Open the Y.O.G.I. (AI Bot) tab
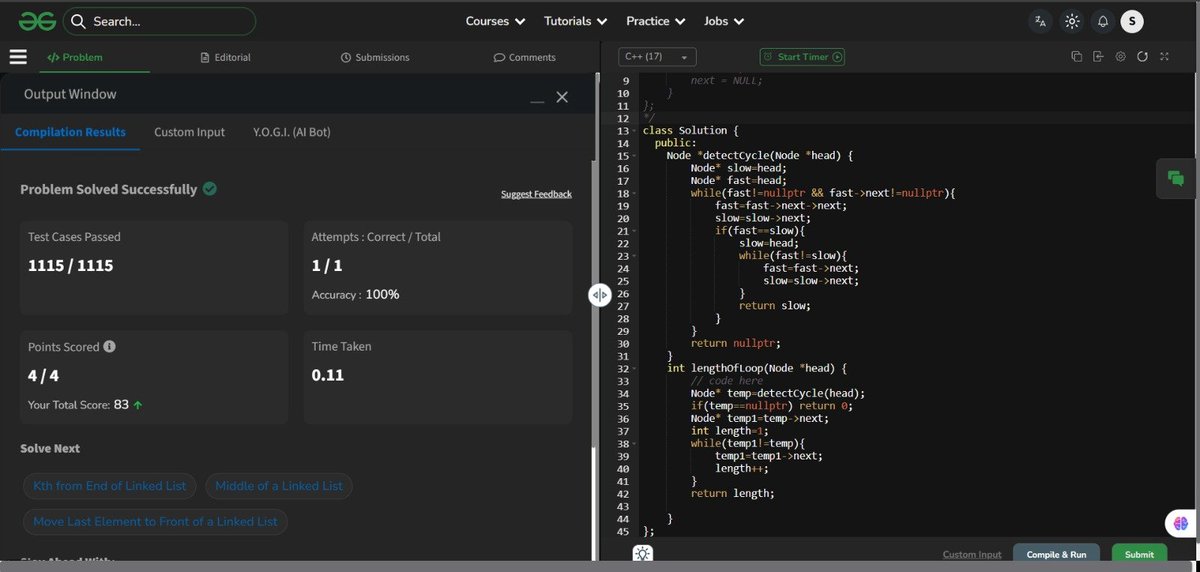 292,132
